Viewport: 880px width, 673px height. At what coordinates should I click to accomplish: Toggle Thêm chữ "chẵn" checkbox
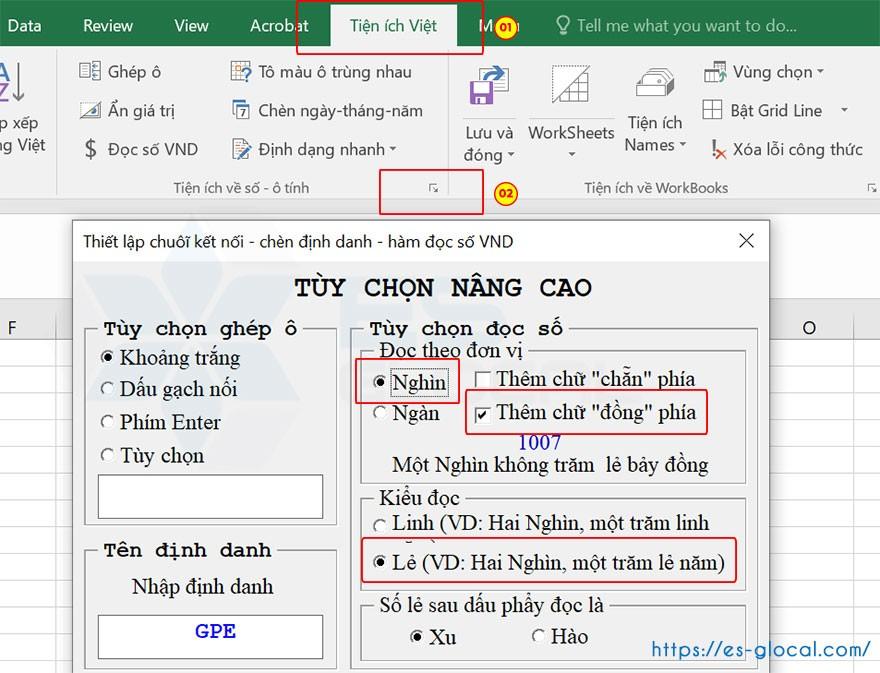pos(482,380)
